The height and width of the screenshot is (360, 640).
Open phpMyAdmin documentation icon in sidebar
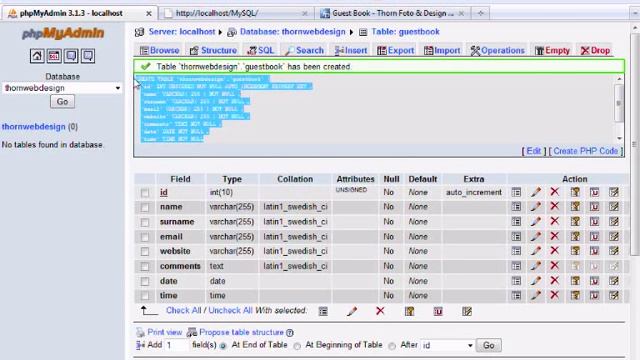pyautogui.click(x=71, y=56)
